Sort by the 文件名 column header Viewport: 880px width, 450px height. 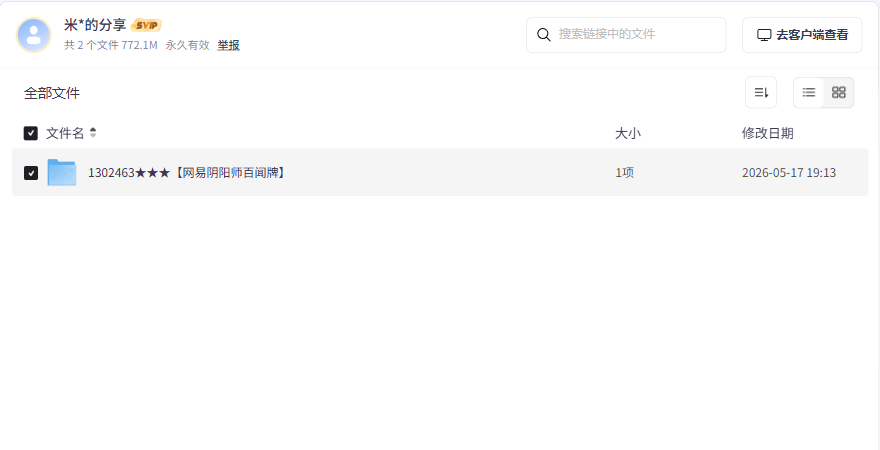(65, 133)
